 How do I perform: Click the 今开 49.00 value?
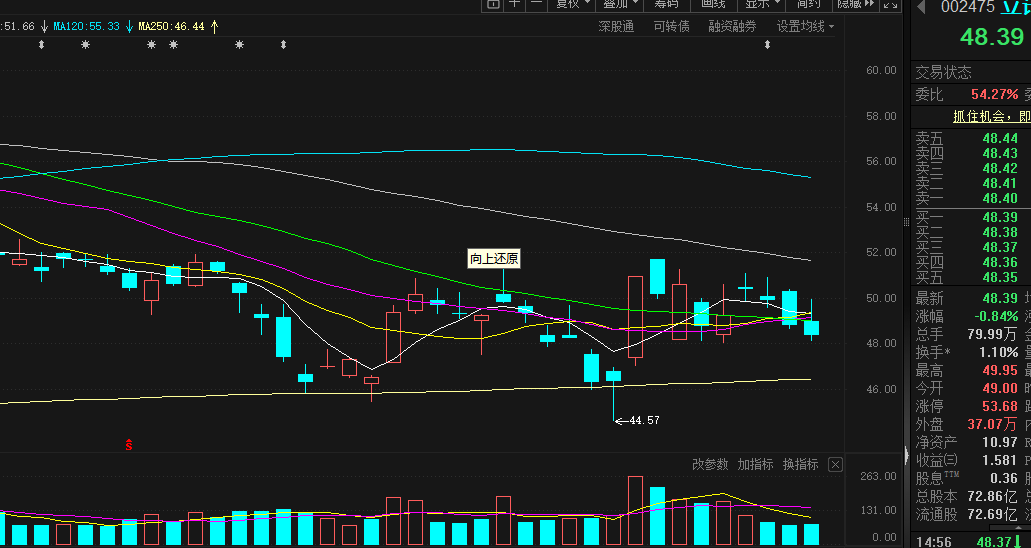(x=1000, y=389)
